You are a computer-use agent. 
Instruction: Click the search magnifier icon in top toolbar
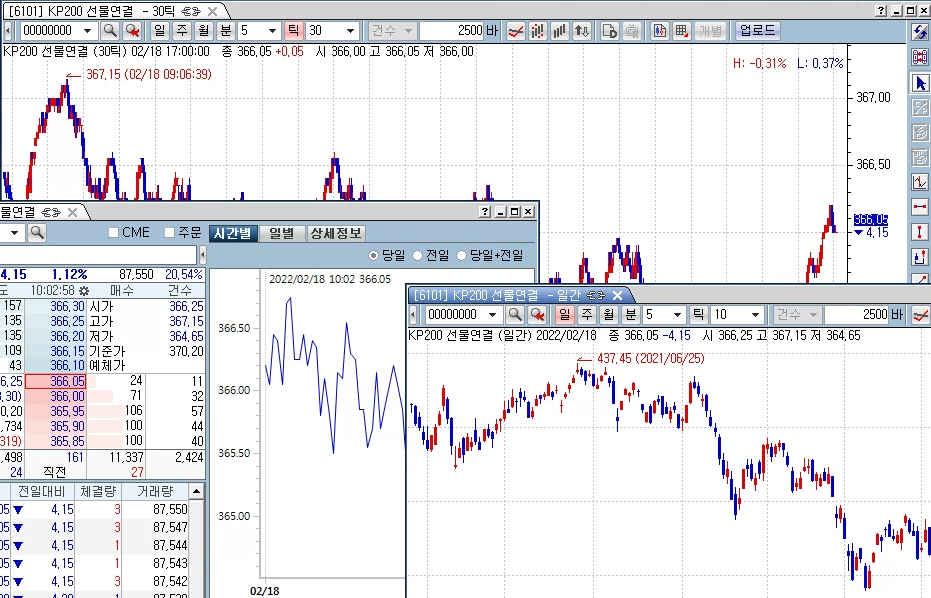coord(110,31)
